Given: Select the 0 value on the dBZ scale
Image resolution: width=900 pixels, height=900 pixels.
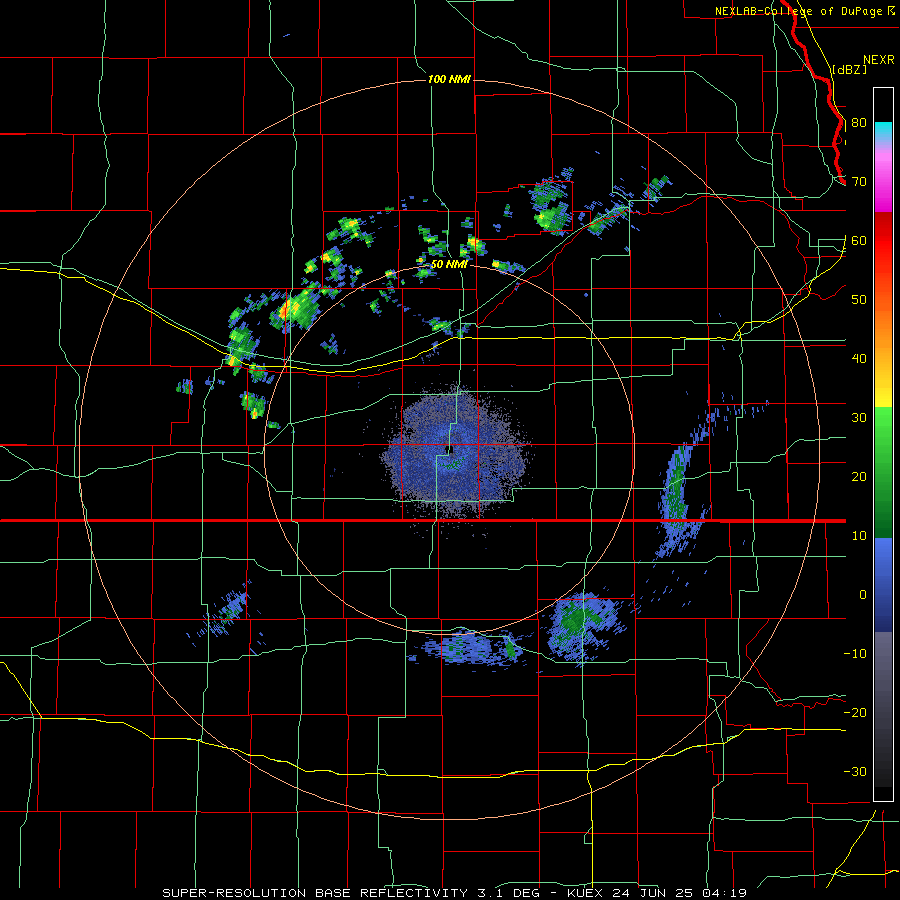Looking at the screenshot, I should point(863,595).
